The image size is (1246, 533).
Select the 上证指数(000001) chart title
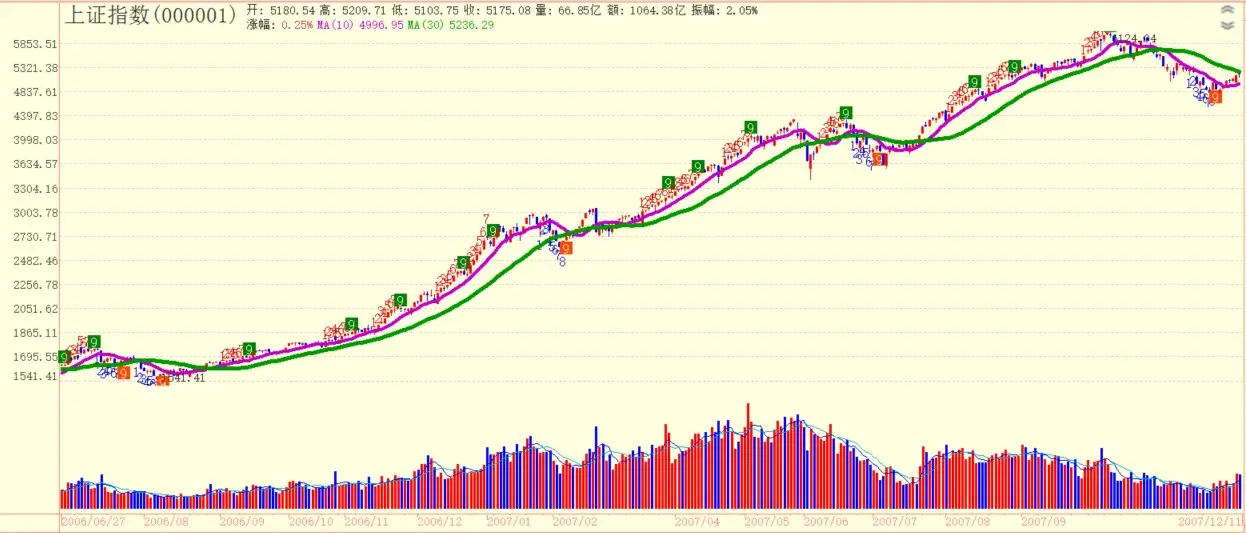[151, 14]
